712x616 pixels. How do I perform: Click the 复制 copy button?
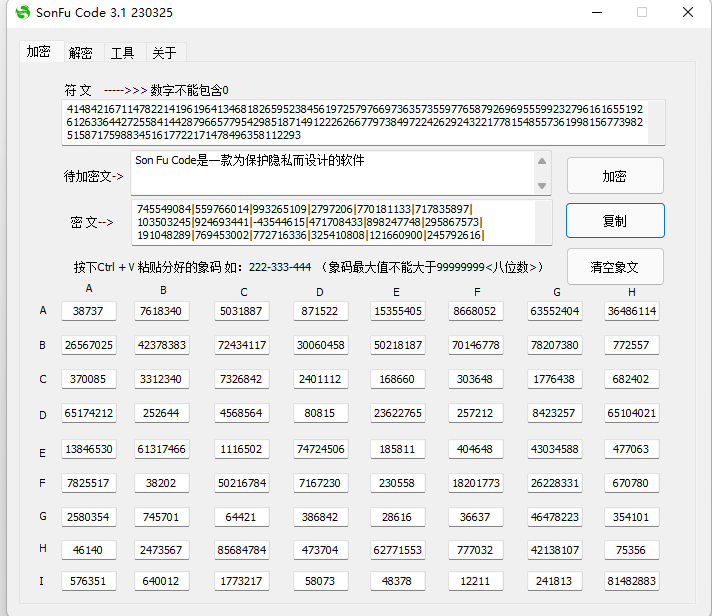614,221
